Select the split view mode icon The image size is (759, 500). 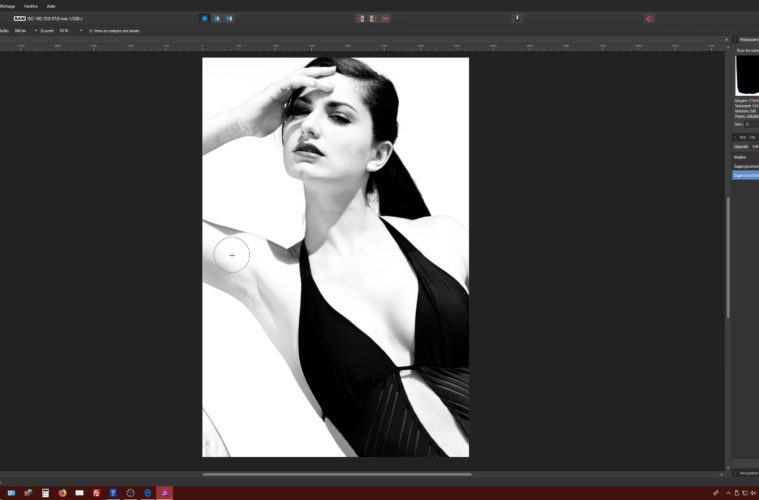tap(217, 18)
